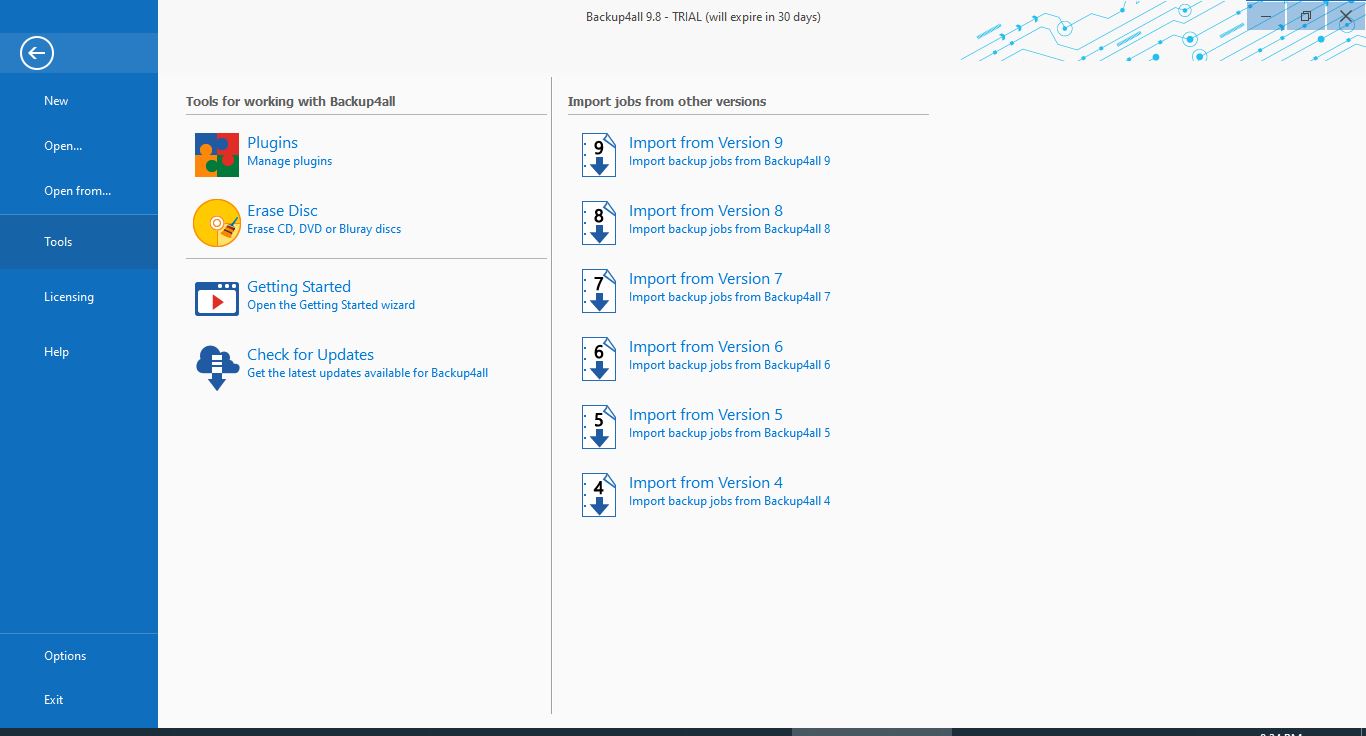The height and width of the screenshot is (736, 1366).
Task: Click 'Import backup jobs from Backup4all 9' text
Action: (x=730, y=161)
